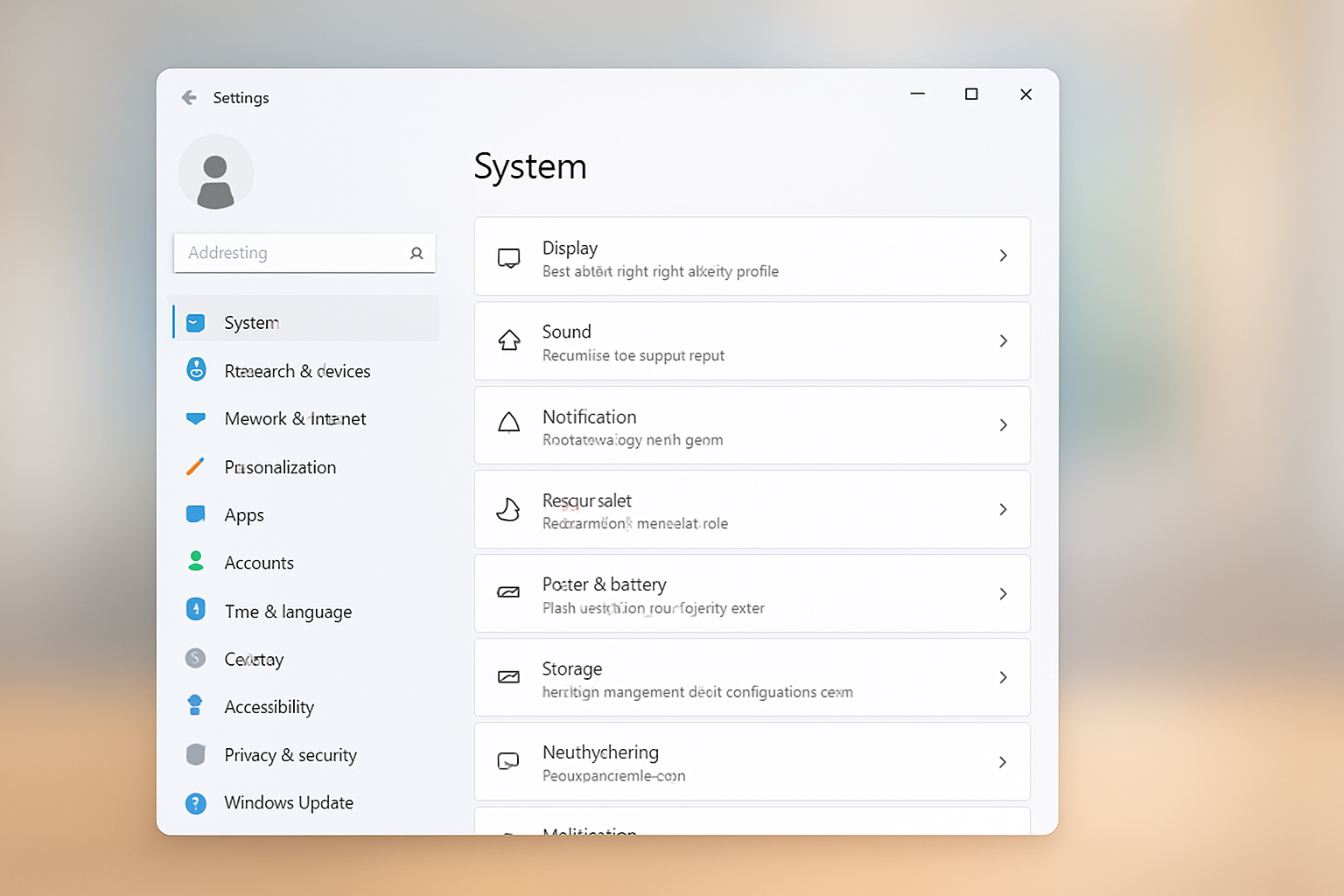This screenshot has height=896, width=1344.
Task: Click the search magnifier icon
Action: pos(416,253)
